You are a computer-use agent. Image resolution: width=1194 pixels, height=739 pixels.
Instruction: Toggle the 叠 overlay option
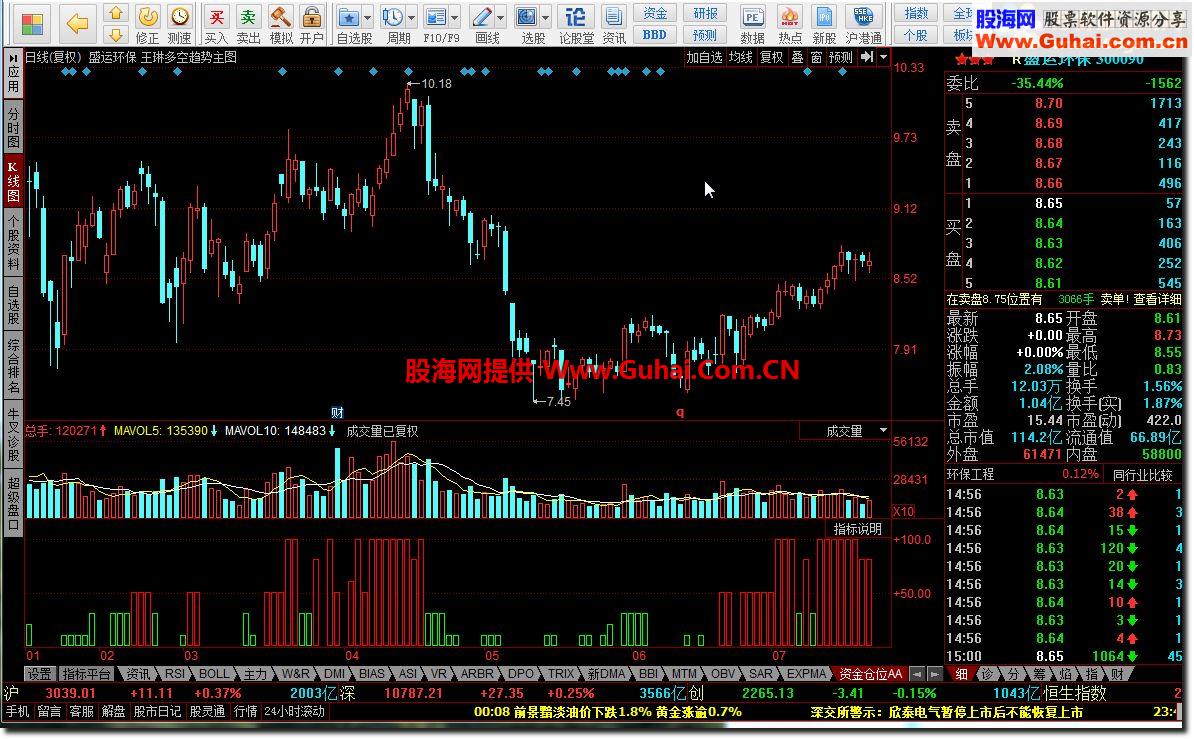(x=797, y=57)
